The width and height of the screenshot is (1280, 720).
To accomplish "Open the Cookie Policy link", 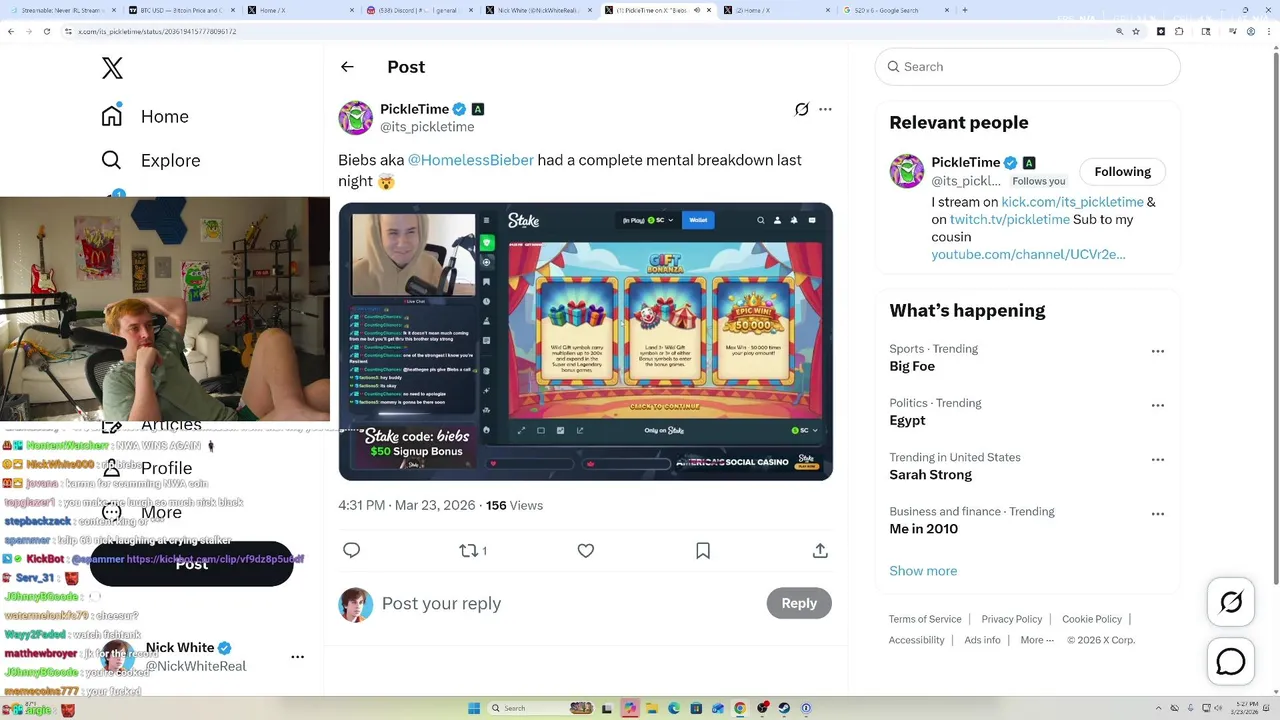I will [x=1091, y=619].
